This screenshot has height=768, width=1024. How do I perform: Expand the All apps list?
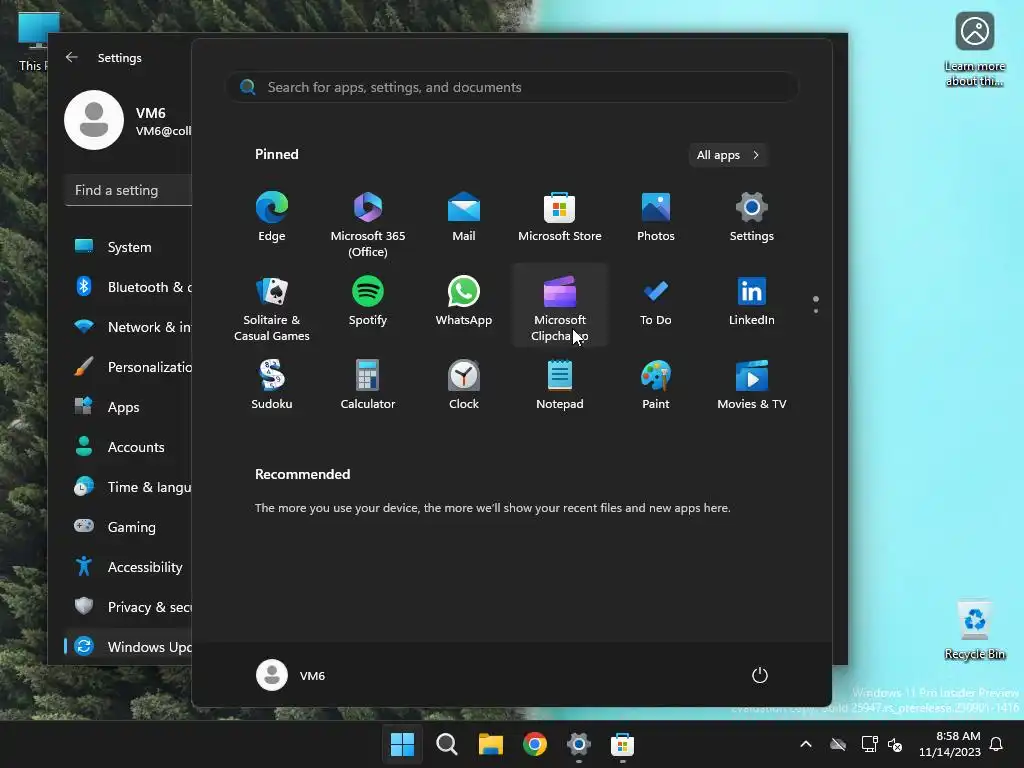coord(728,155)
